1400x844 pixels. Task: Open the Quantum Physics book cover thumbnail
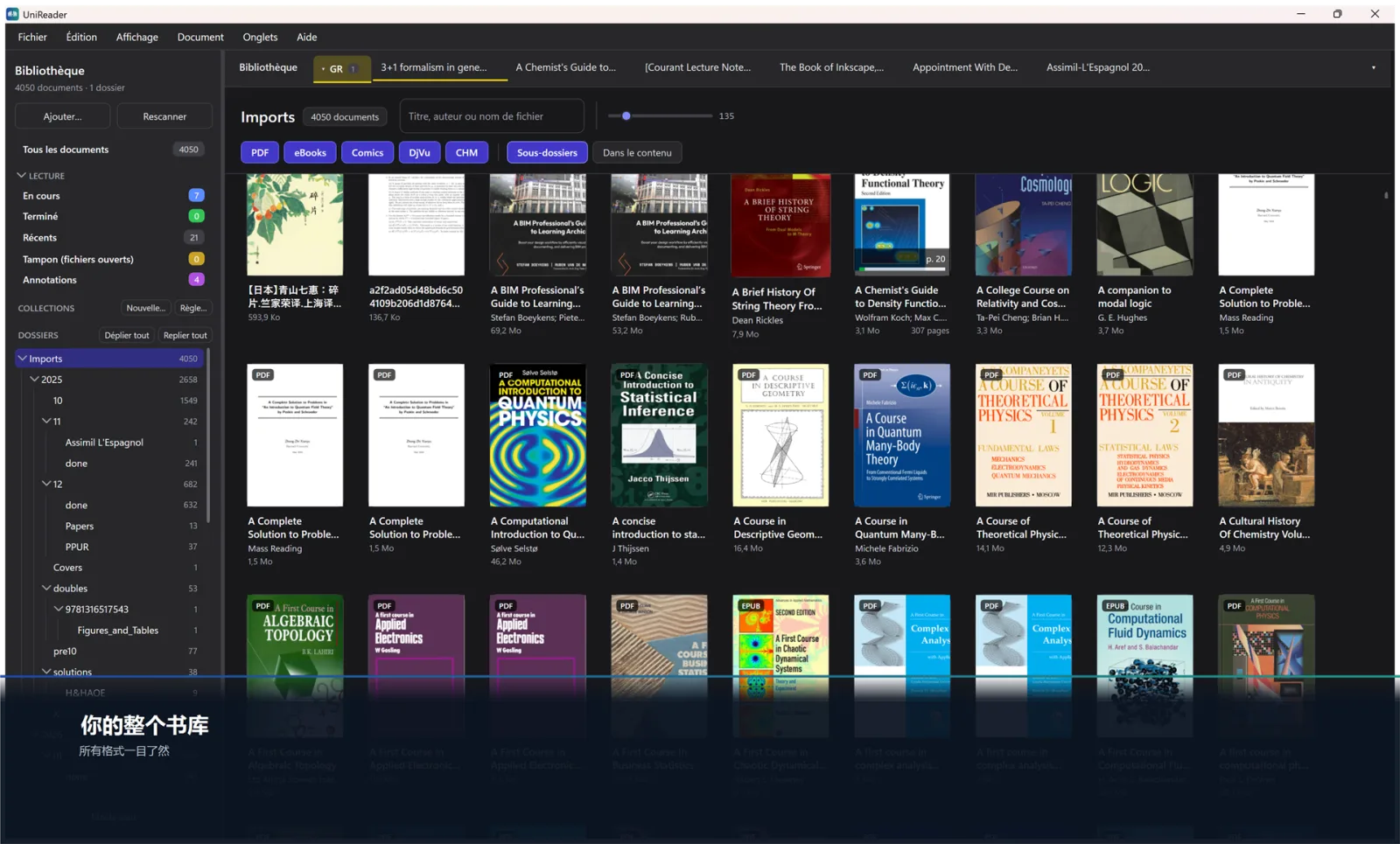(538, 435)
